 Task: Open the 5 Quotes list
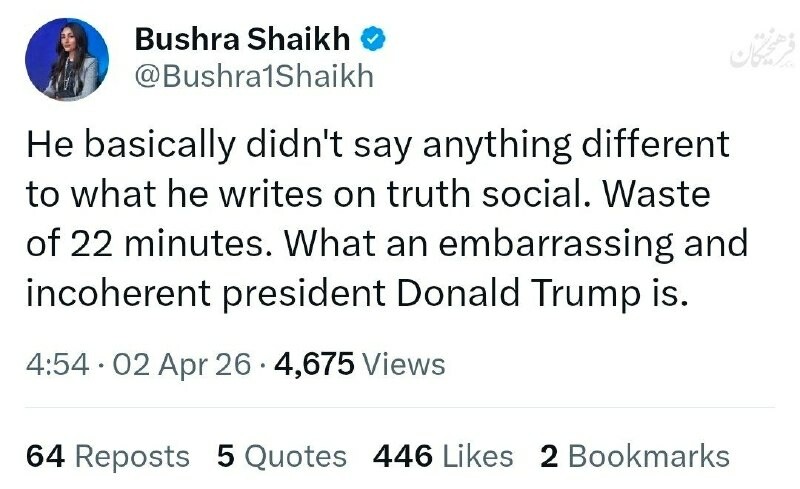tap(282, 456)
